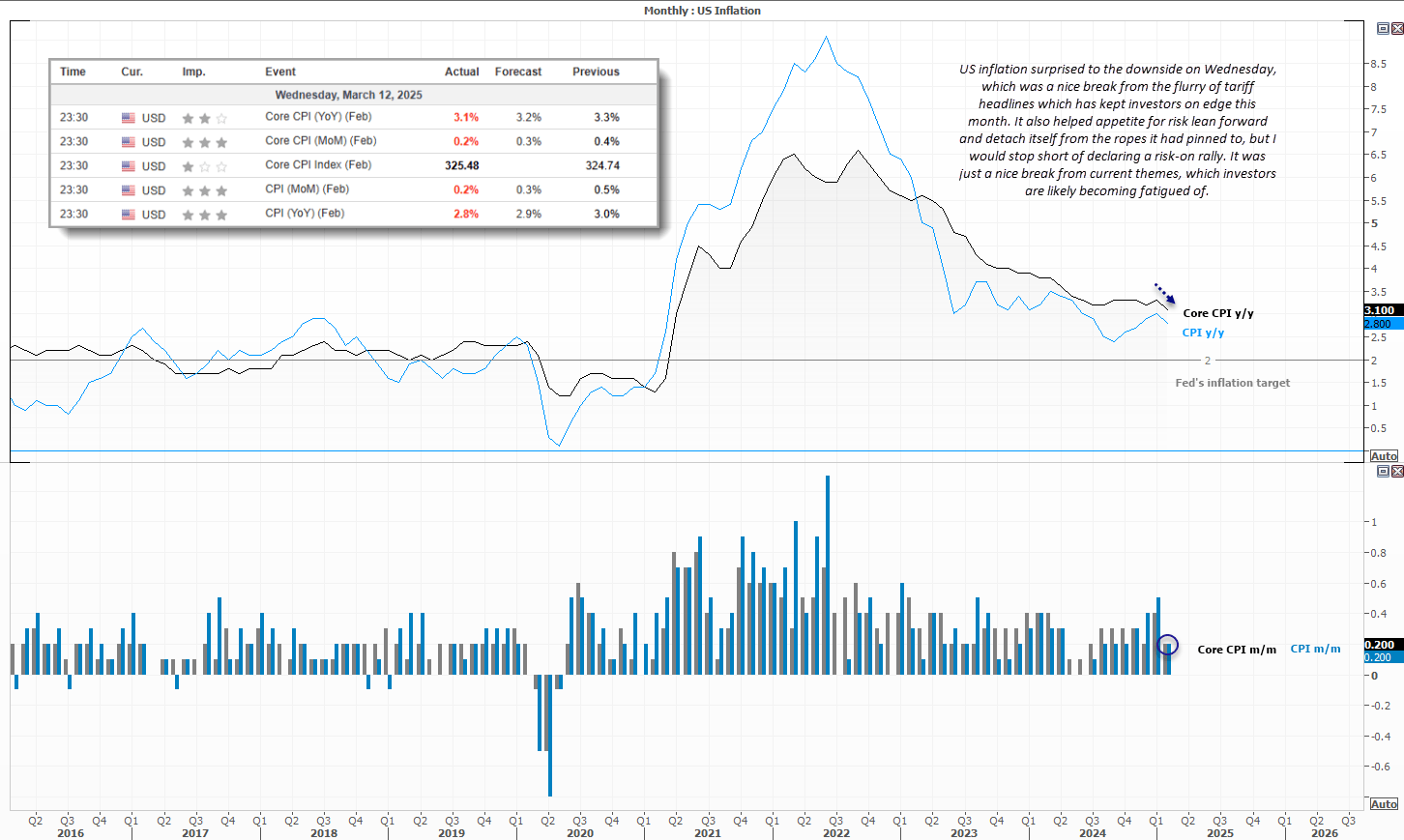
Task: Click the 'Core CPI (YoY) (Feb)' event
Action: point(318,116)
